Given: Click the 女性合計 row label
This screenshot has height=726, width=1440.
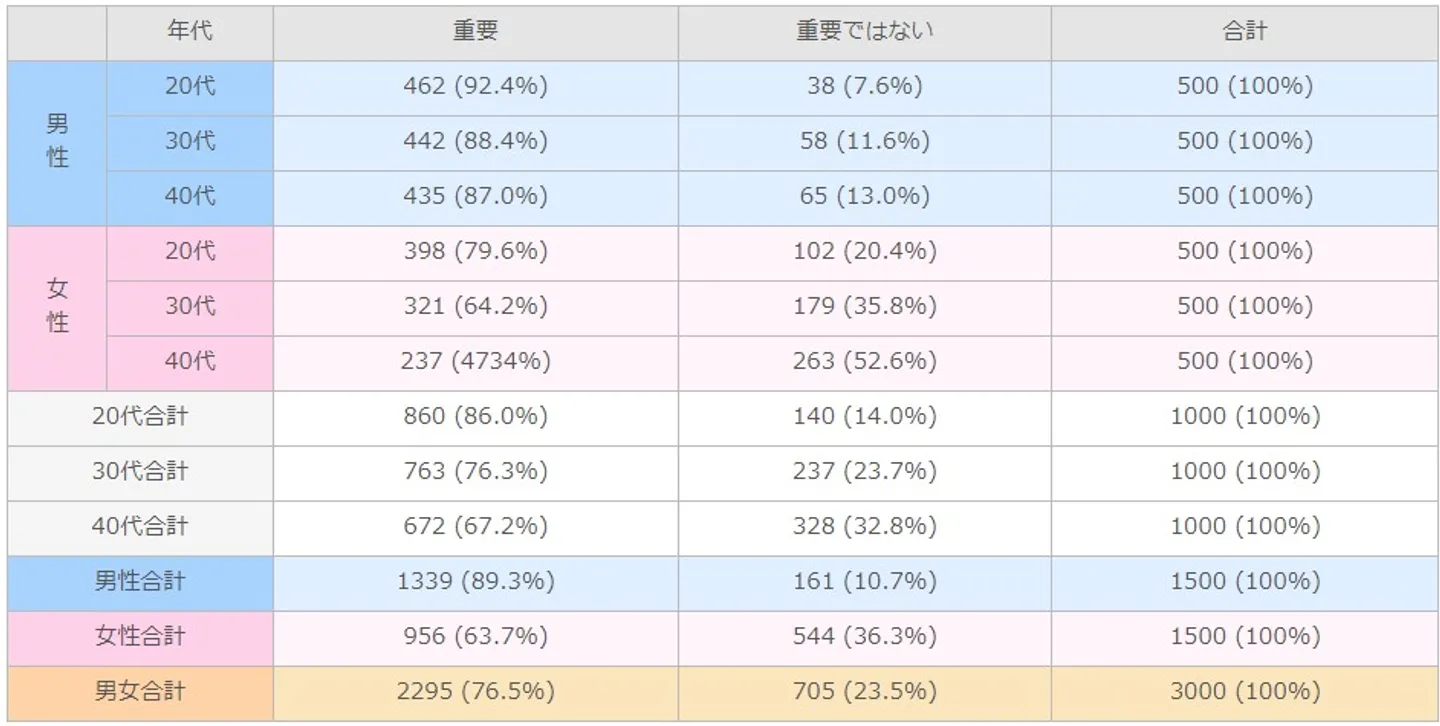Looking at the screenshot, I should click(140, 637).
